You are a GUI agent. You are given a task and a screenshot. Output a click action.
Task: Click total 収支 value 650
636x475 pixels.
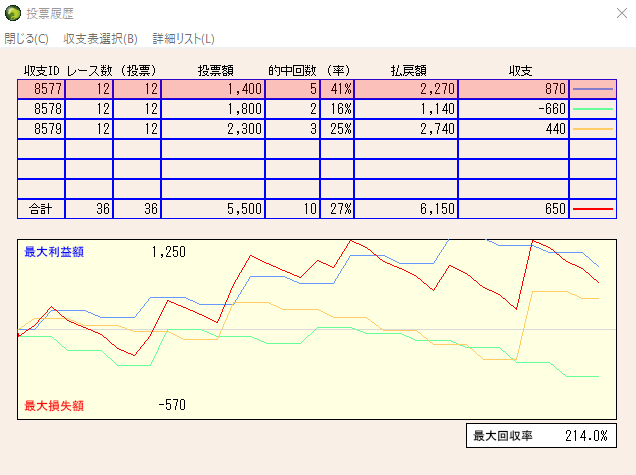(555, 209)
